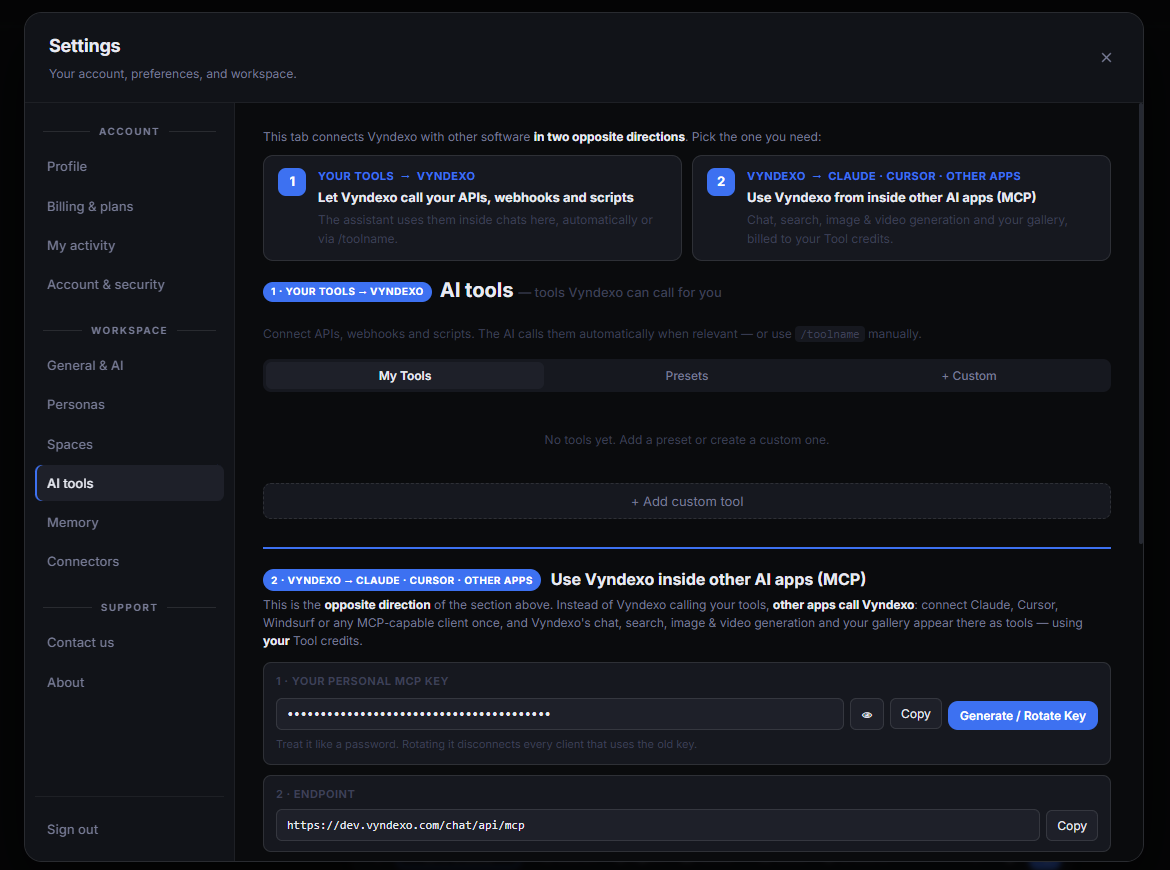Click the /toolname code snippet
The width and height of the screenshot is (1170, 870).
click(x=829, y=334)
